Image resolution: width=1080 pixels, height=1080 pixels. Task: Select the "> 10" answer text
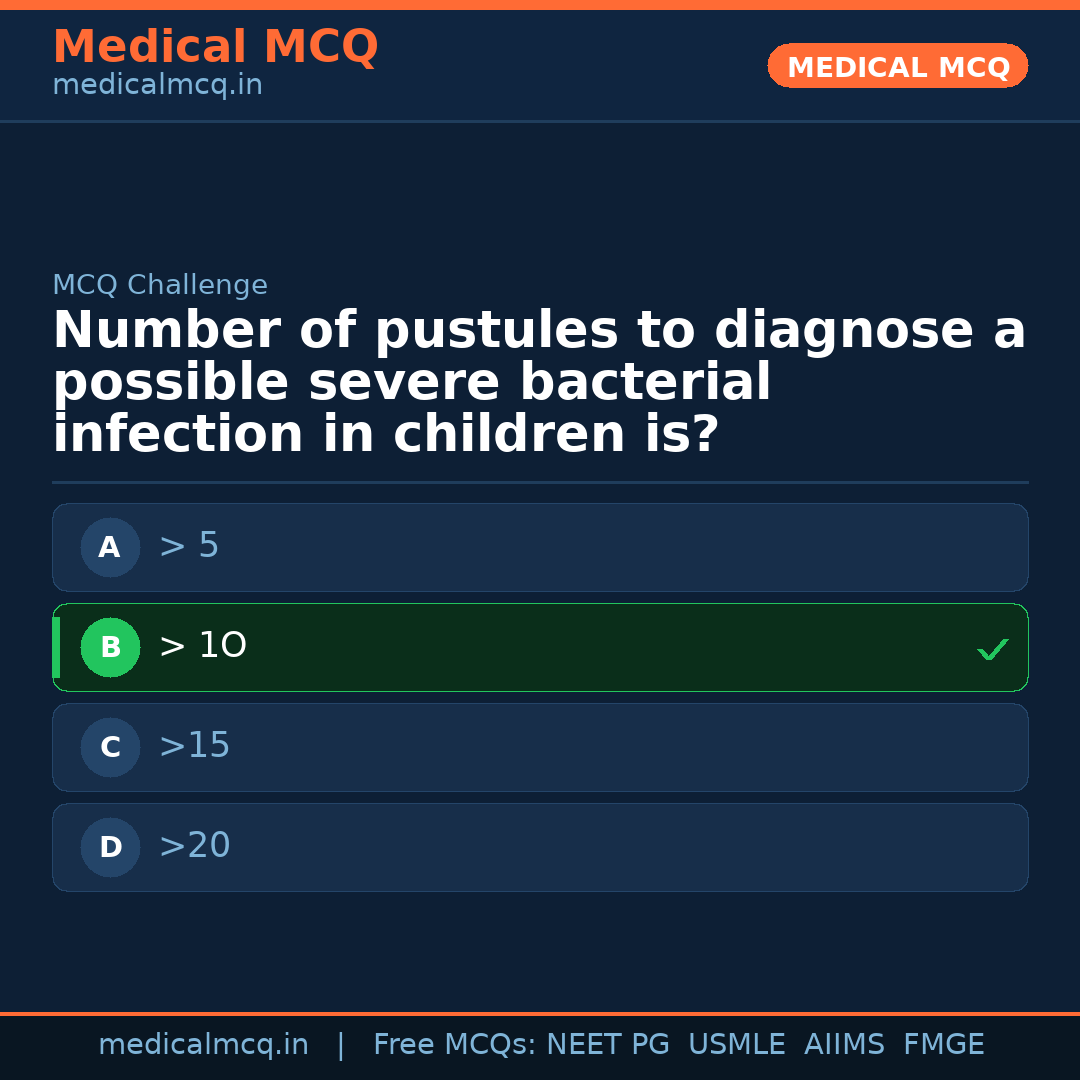tap(202, 646)
